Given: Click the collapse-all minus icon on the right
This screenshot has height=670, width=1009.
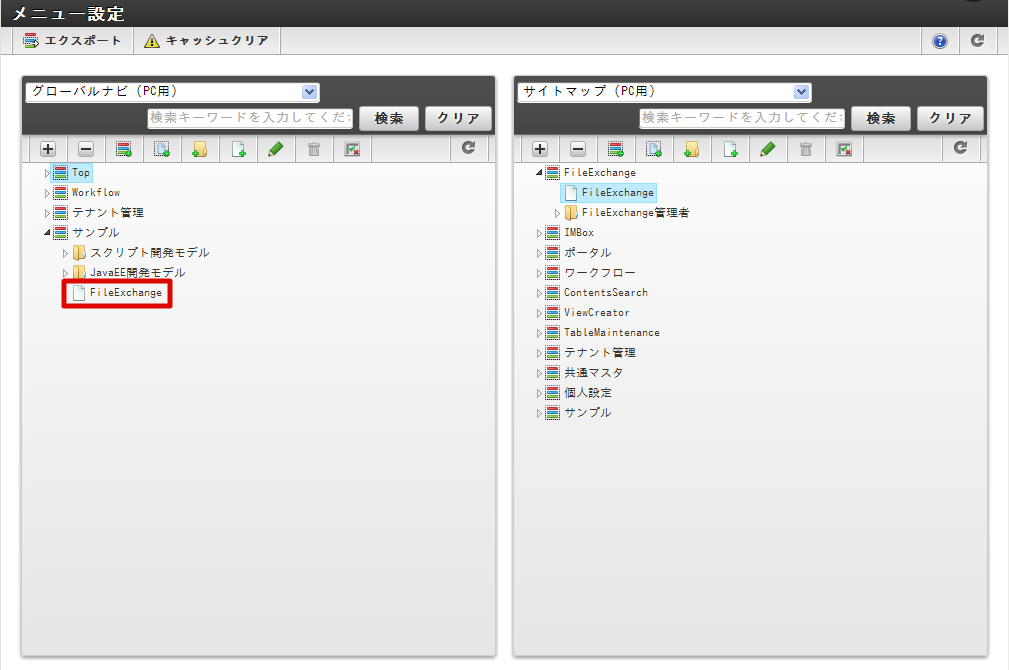Looking at the screenshot, I should coord(577,148).
